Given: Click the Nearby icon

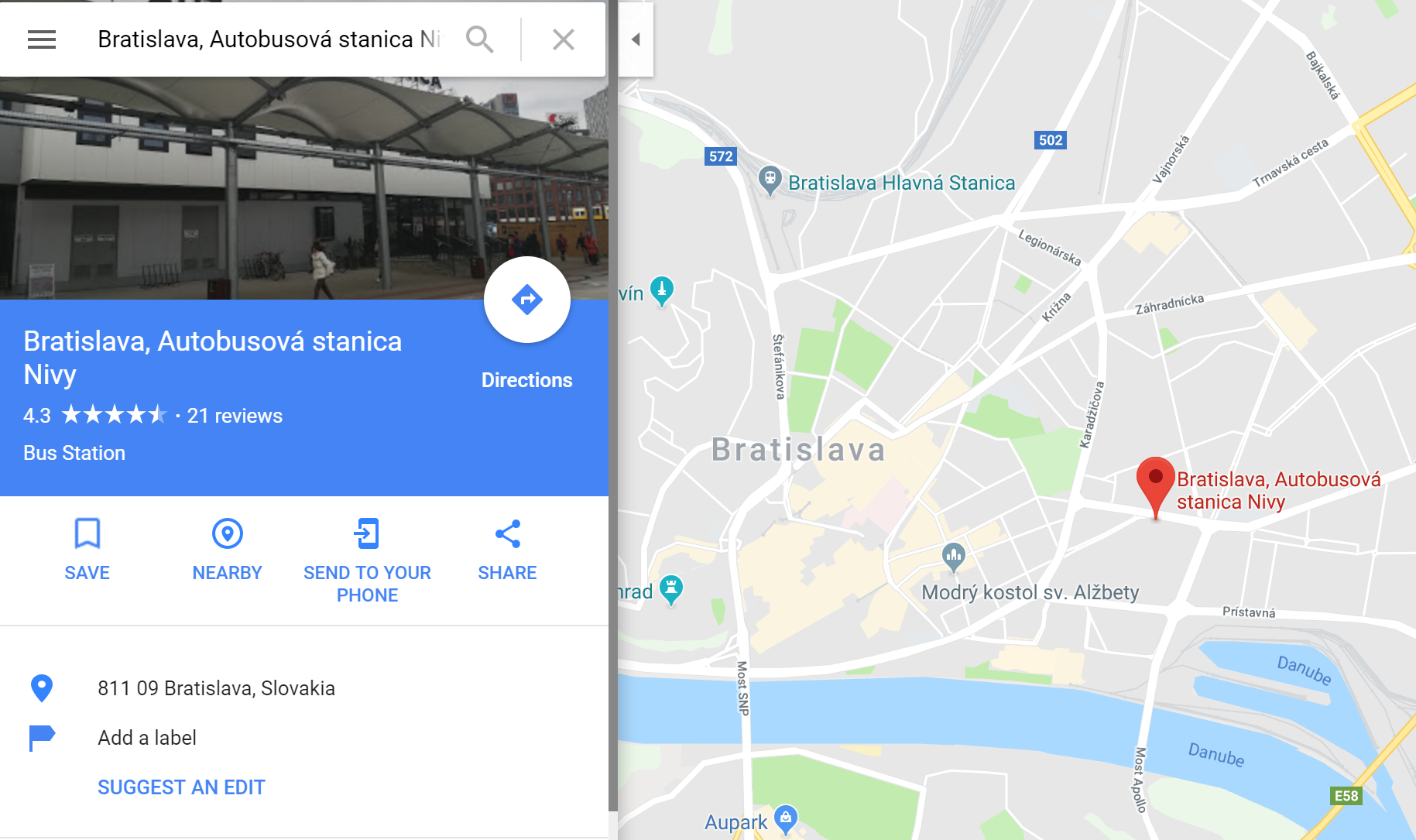Looking at the screenshot, I should (x=228, y=533).
